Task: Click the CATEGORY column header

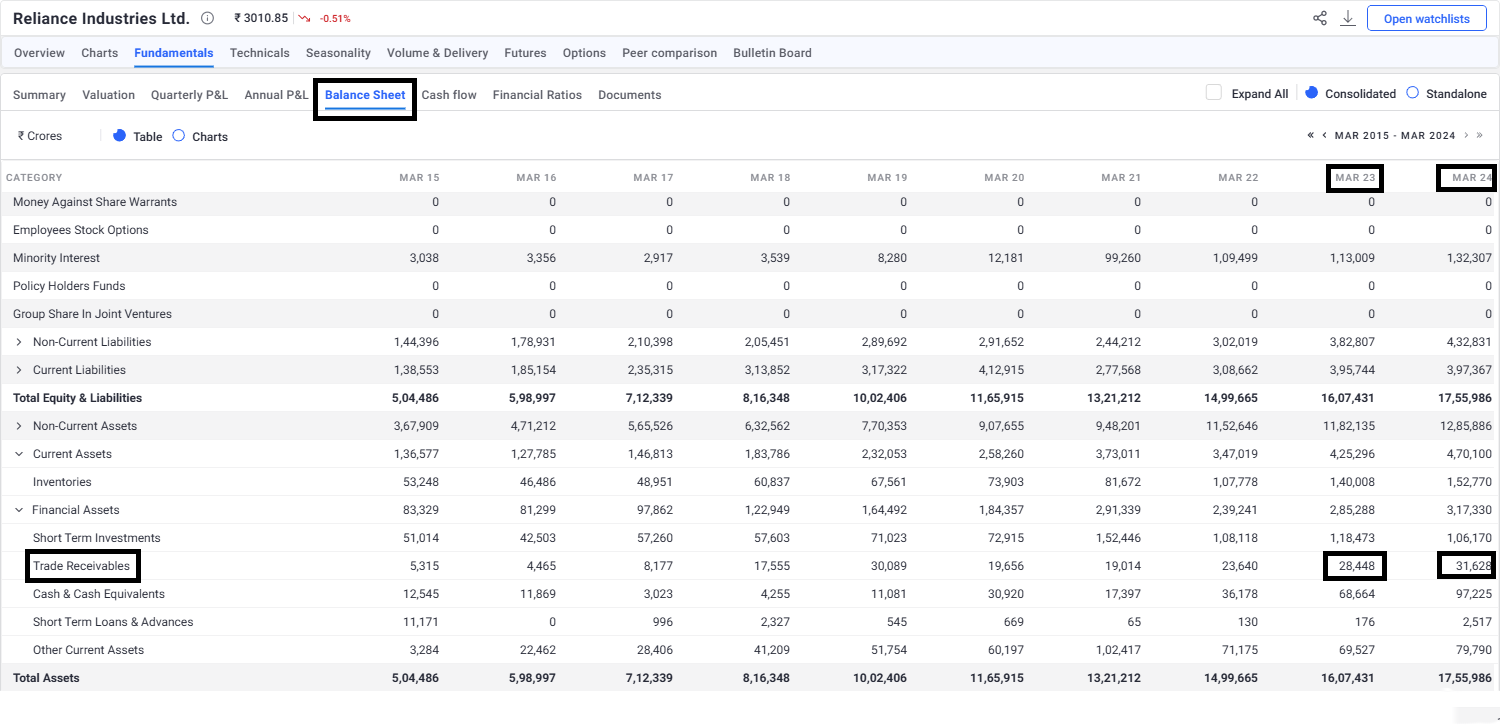Action: pos(34,178)
